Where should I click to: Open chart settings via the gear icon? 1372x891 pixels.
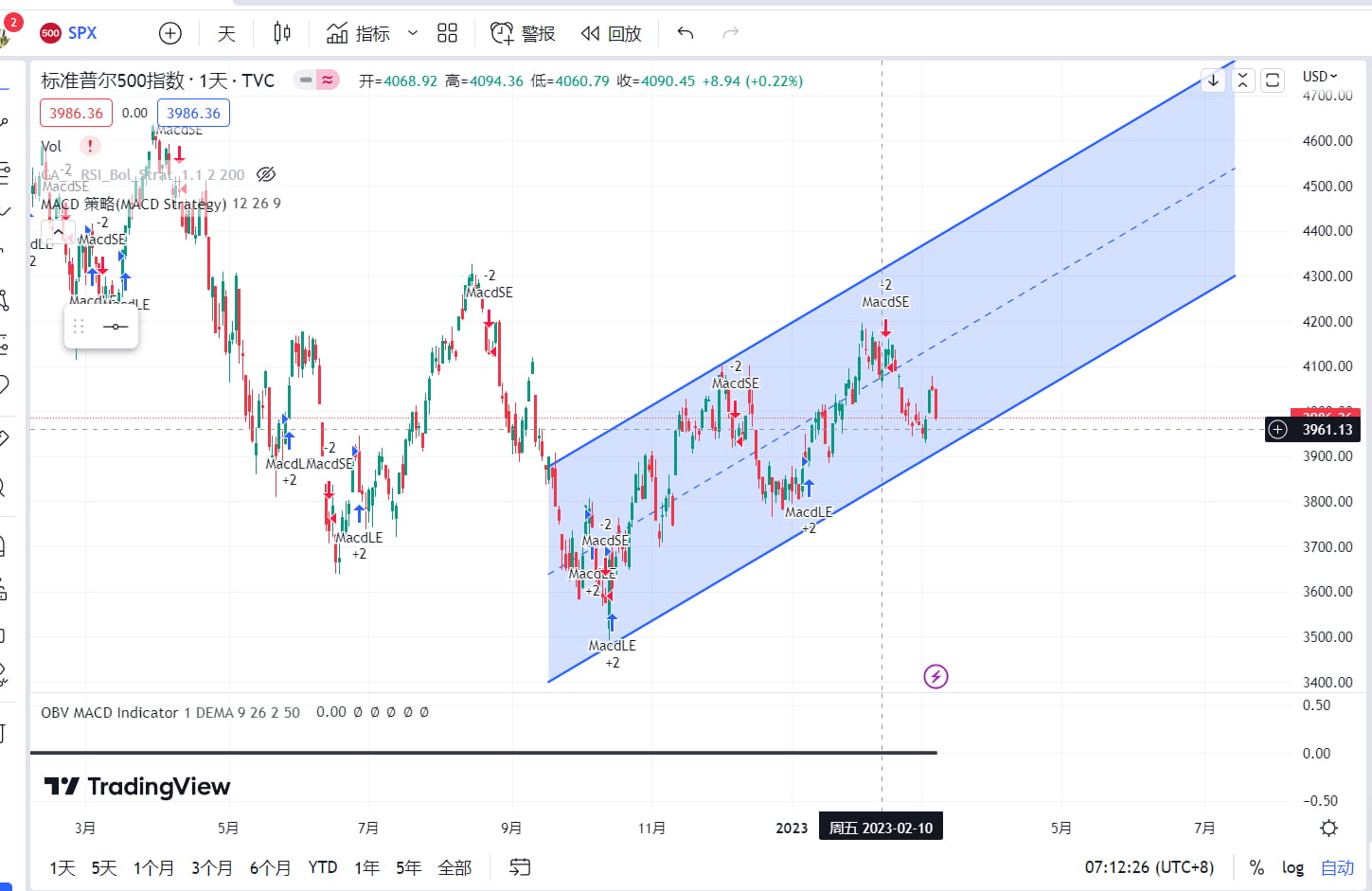click(1328, 827)
